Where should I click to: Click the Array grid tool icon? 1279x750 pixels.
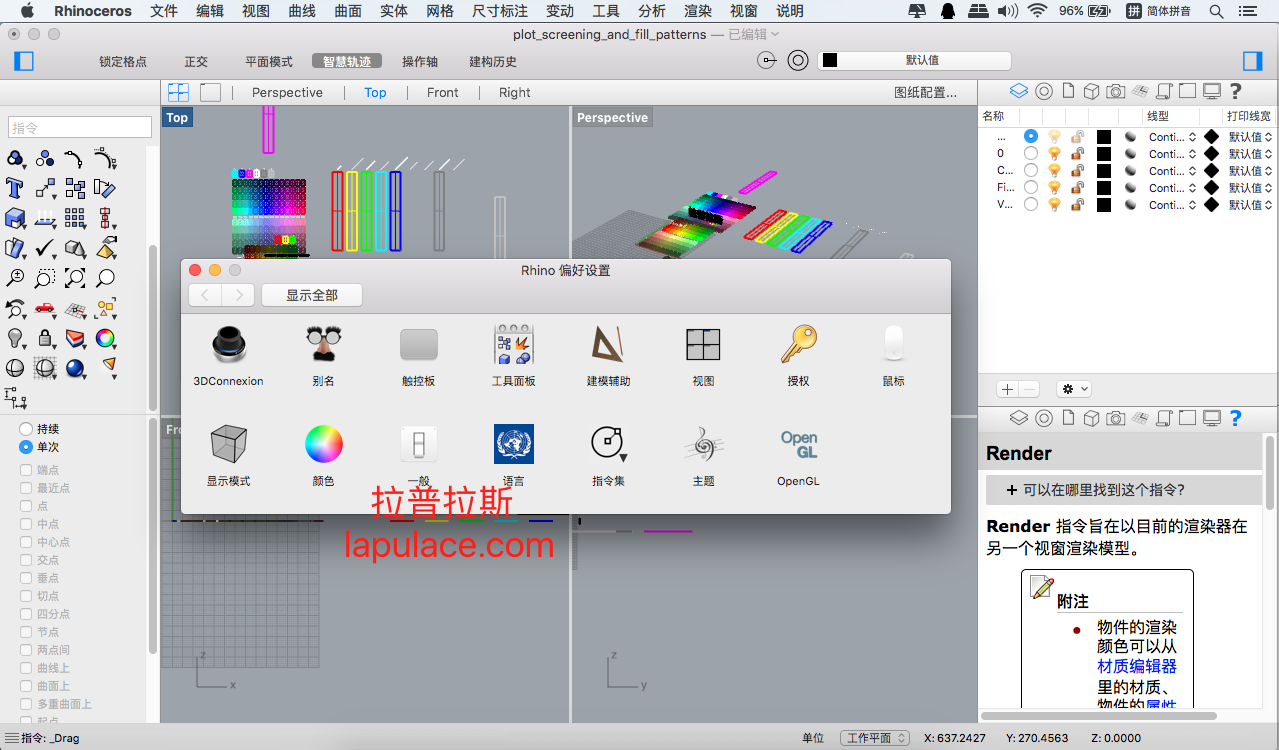click(75, 218)
